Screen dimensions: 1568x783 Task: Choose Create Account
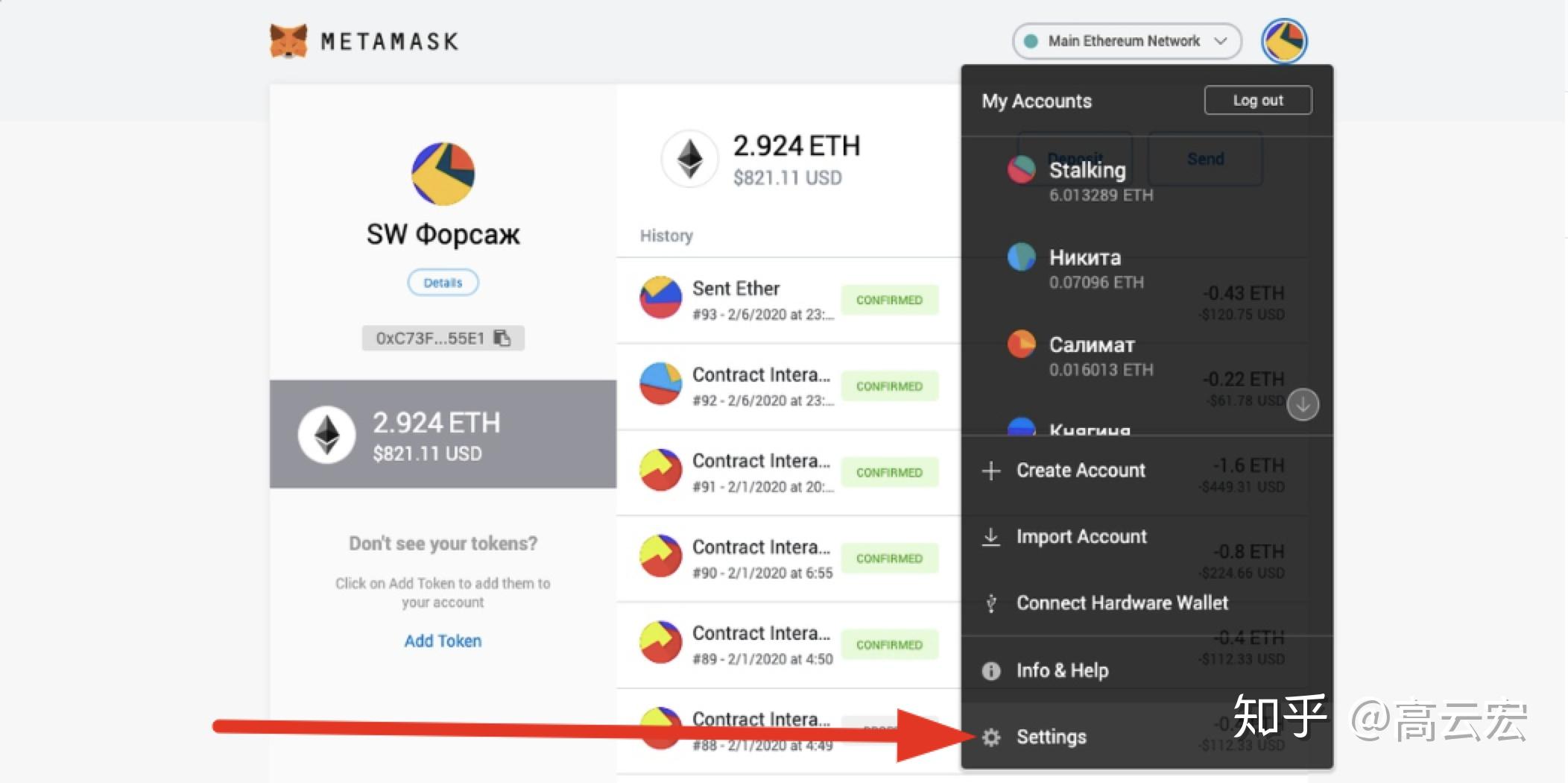[1148, 471]
